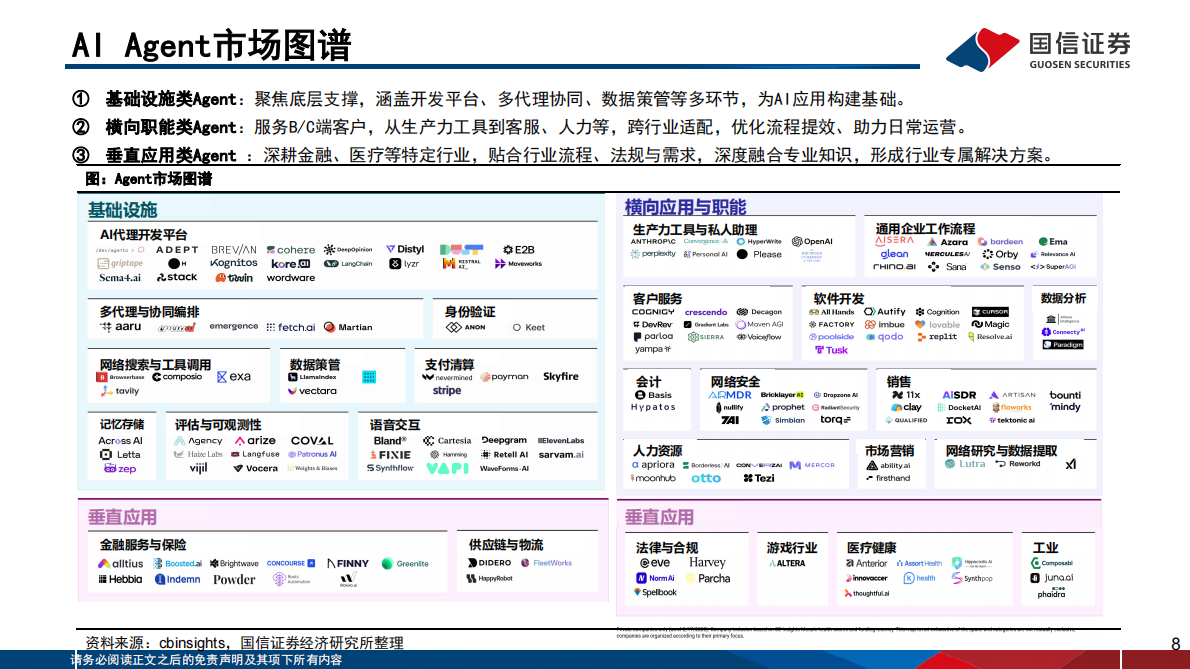Viewport: 1190px width, 669px height.
Task: Click the figure caption '图: Agent市场图谱'
Action: click(x=148, y=179)
